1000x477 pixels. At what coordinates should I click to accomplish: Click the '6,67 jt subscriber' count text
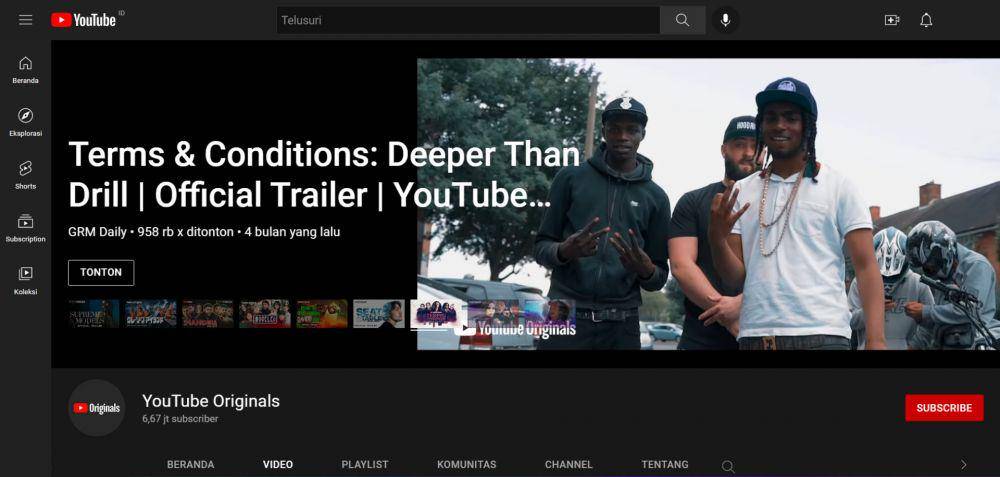click(x=180, y=419)
